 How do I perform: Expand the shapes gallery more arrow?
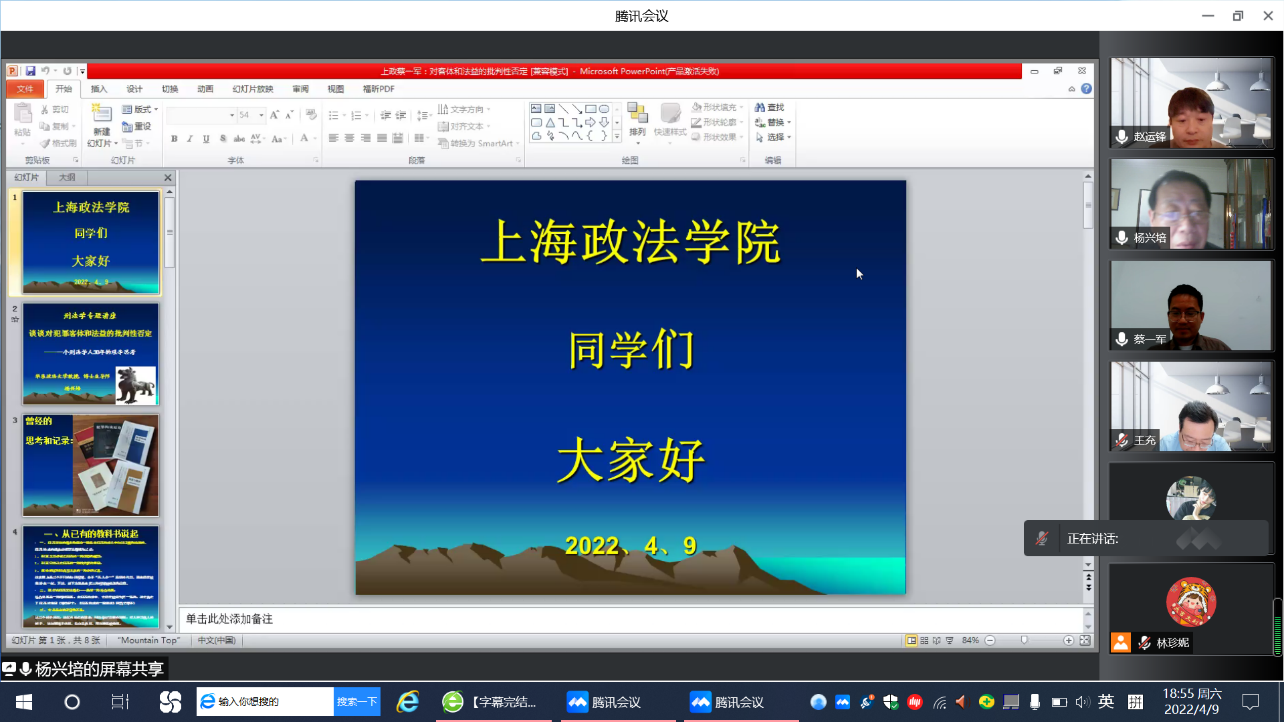(x=617, y=136)
